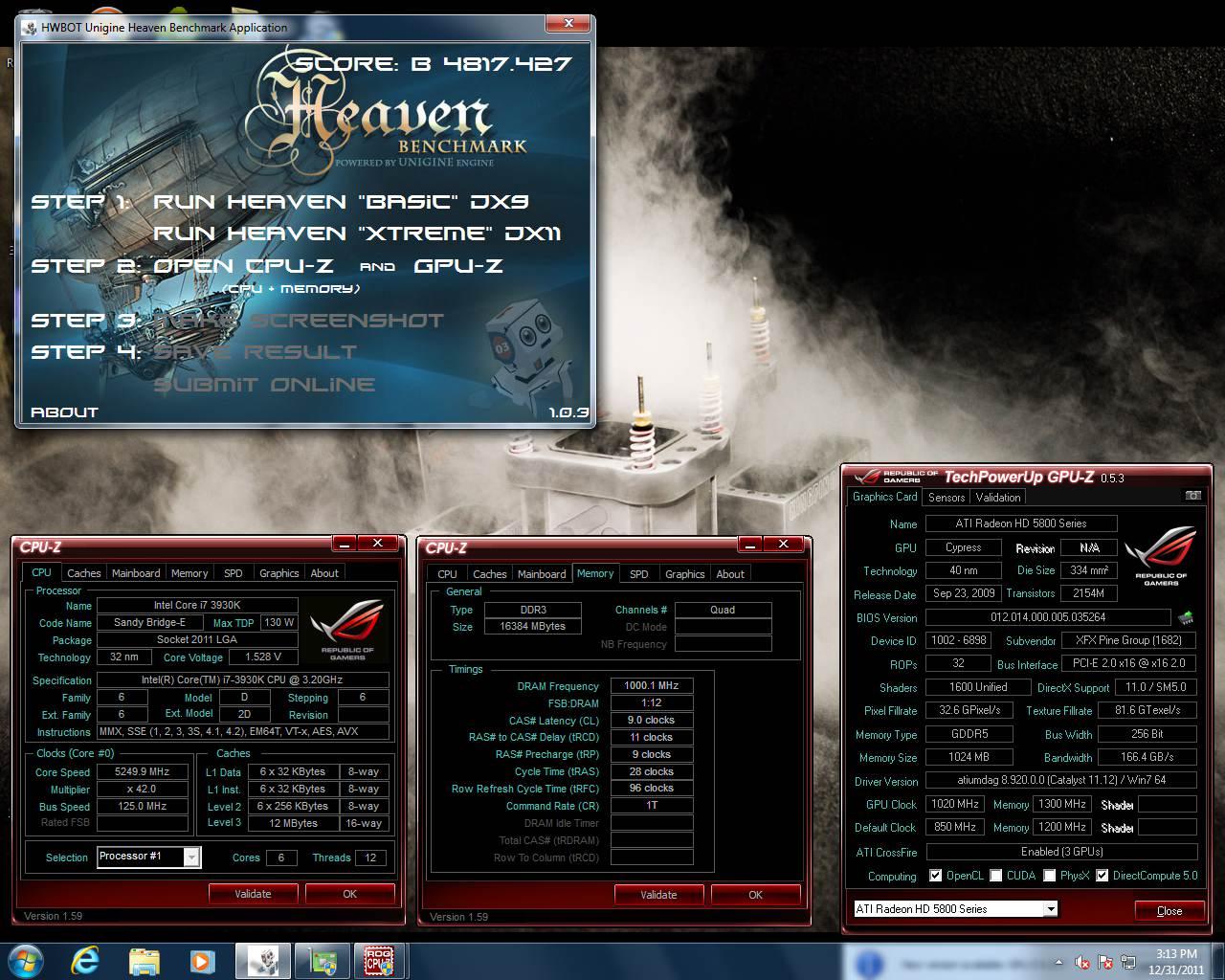Click the BIOS save chip icon in GPU-Z
Image resolution: width=1225 pixels, height=980 pixels.
coord(1186,617)
